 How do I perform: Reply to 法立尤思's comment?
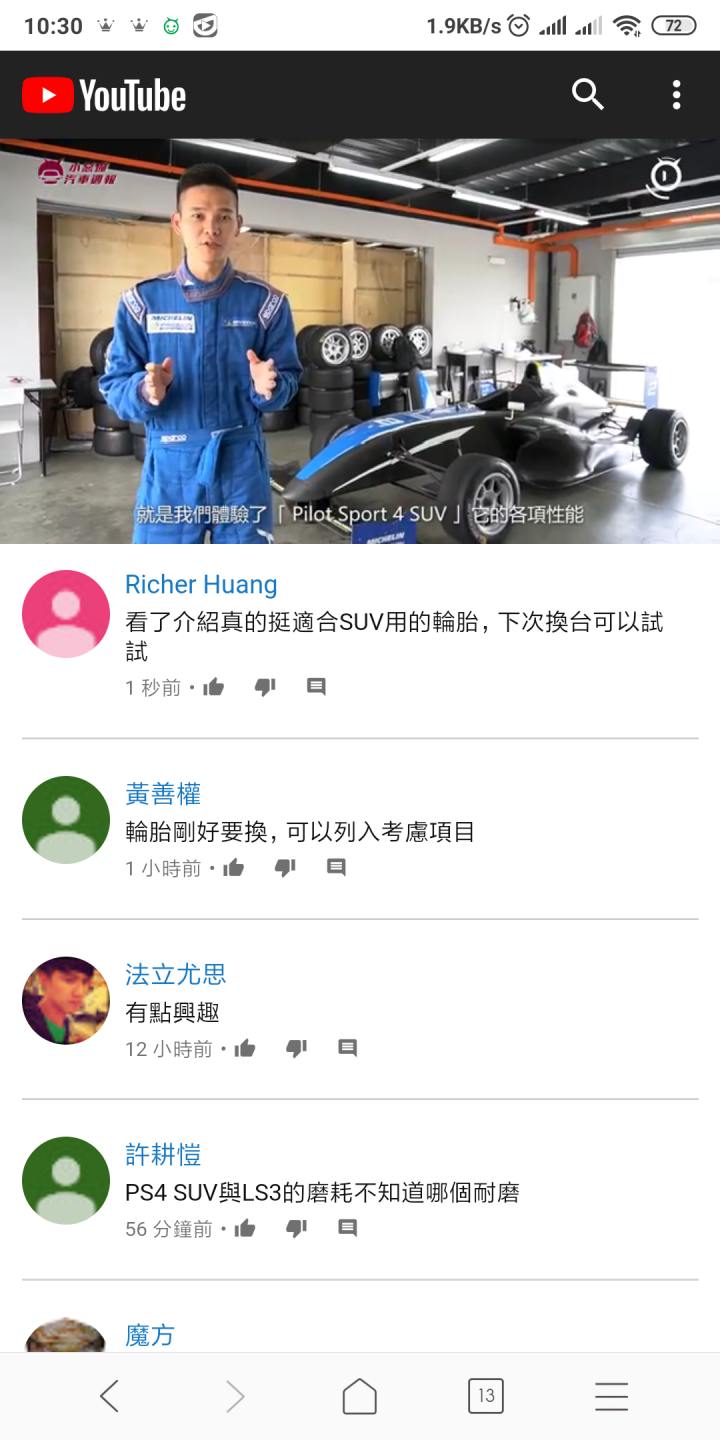(x=347, y=1048)
